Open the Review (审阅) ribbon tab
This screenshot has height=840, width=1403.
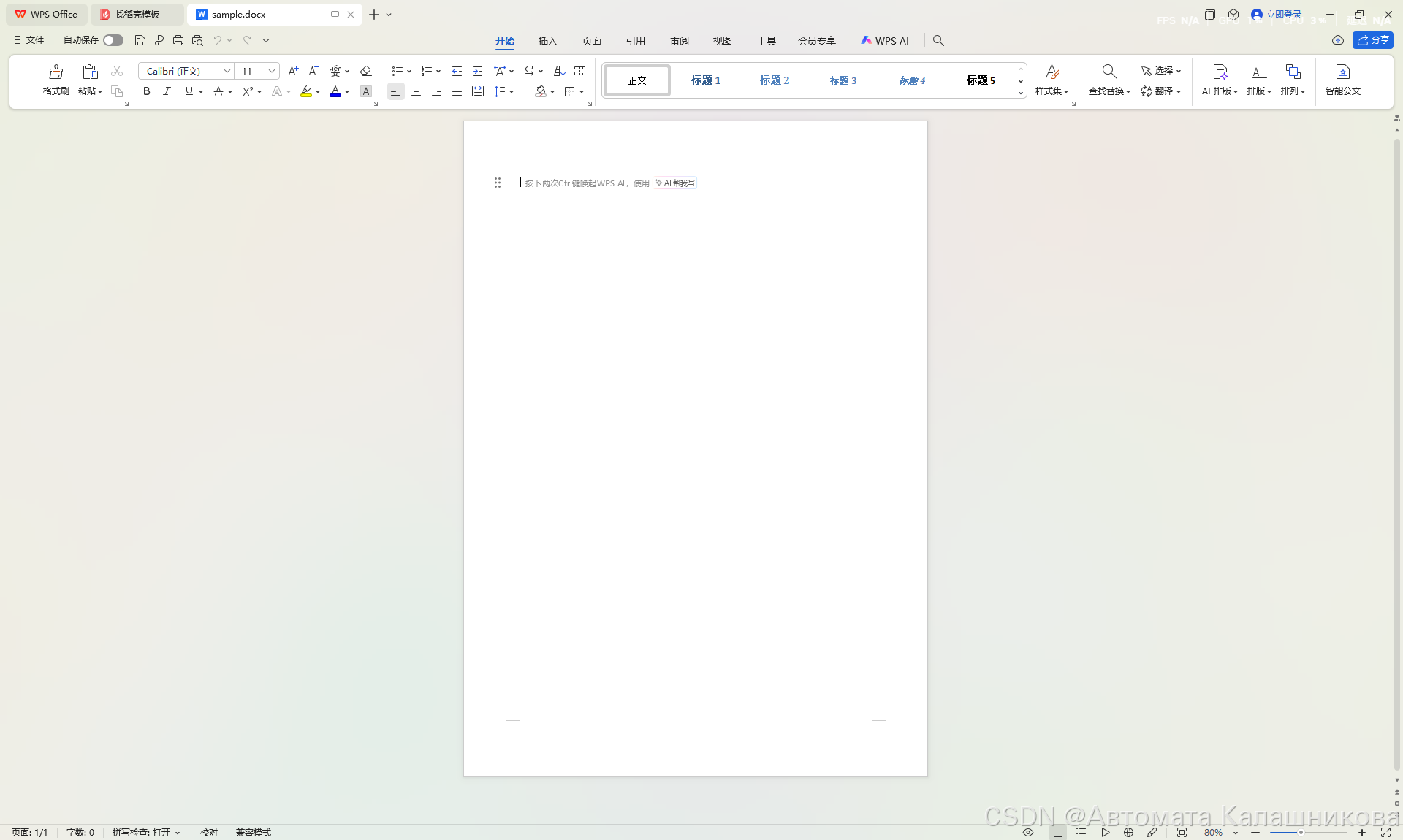[679, 41]
